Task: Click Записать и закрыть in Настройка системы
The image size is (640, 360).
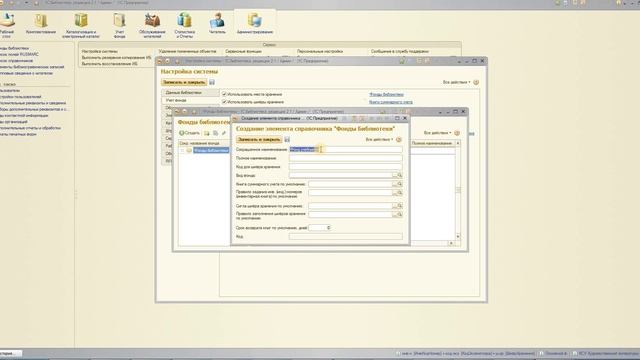Action: point(184,82)
